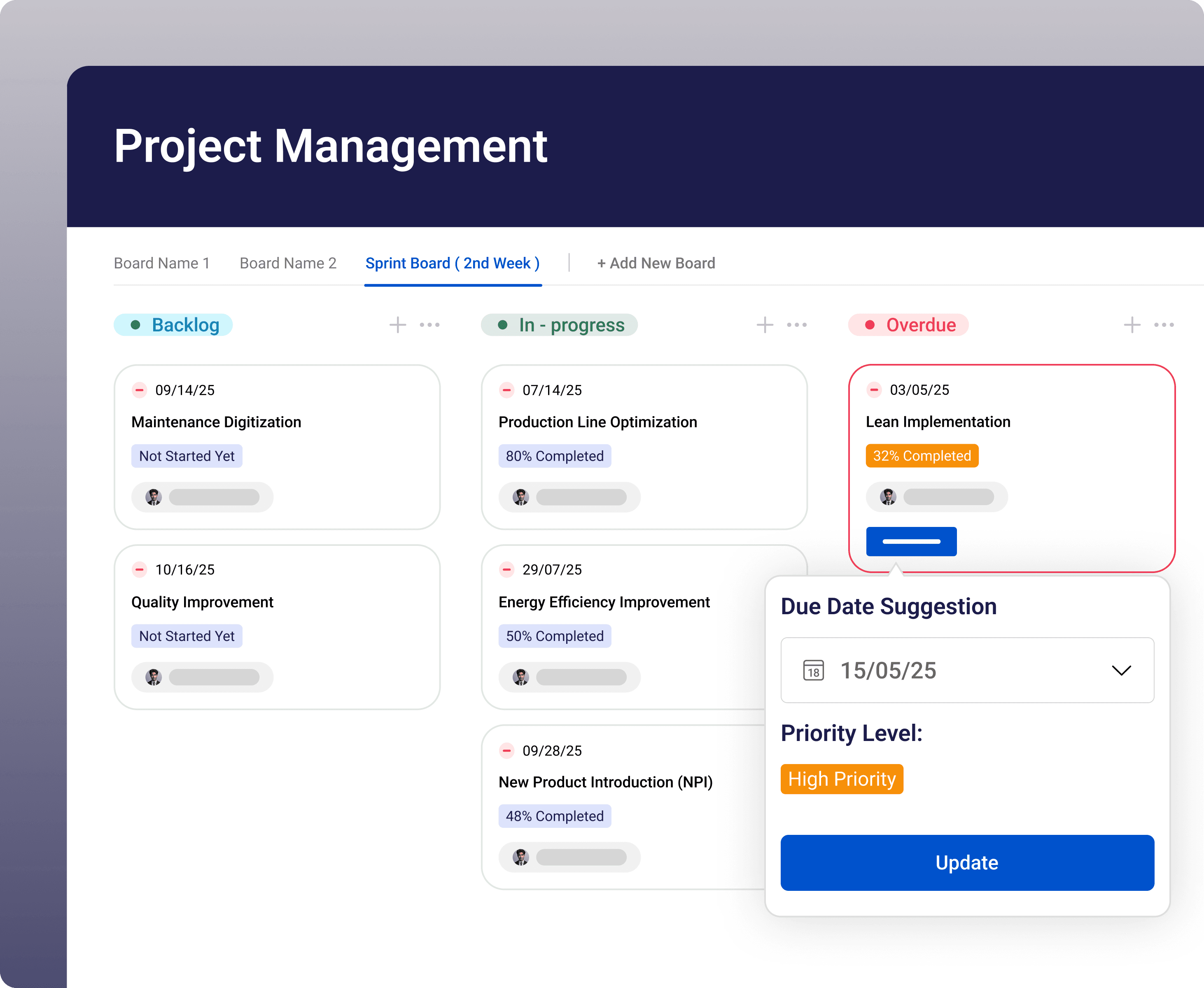Click the assignee avatar on Quality Improvement card

coord(153,677)
